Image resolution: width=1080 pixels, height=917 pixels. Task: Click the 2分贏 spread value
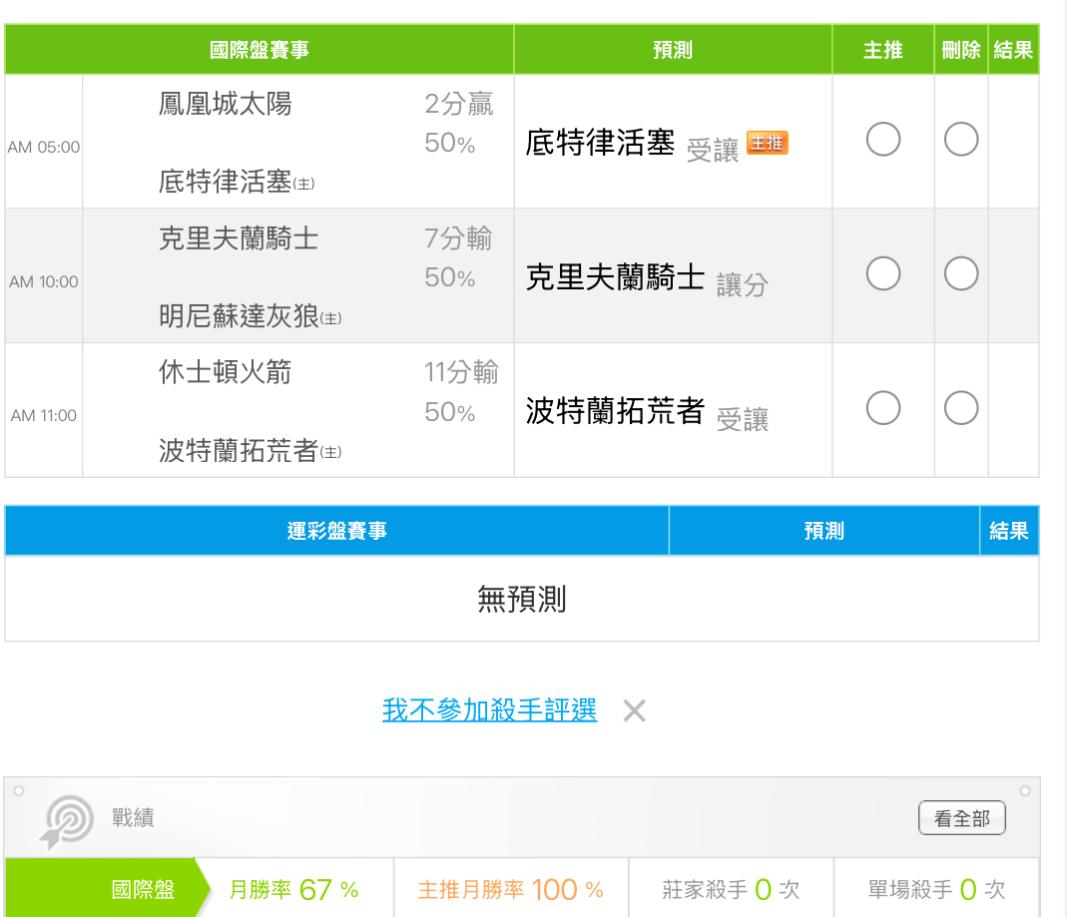point(459,104)
